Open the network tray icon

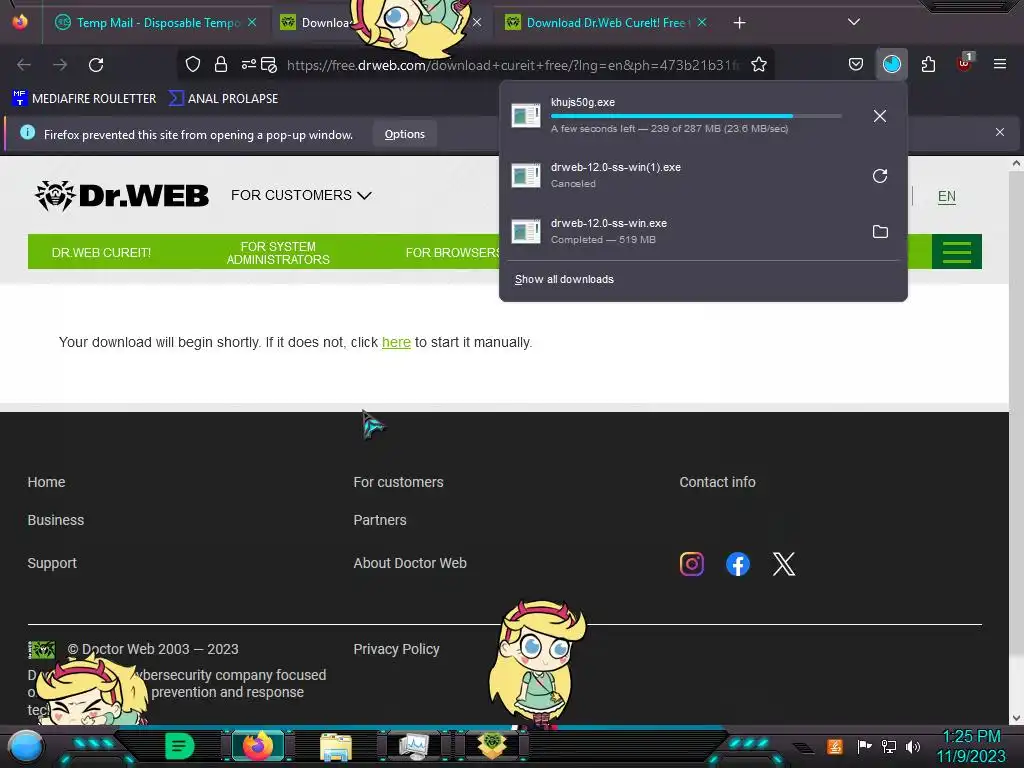(889, 746)
